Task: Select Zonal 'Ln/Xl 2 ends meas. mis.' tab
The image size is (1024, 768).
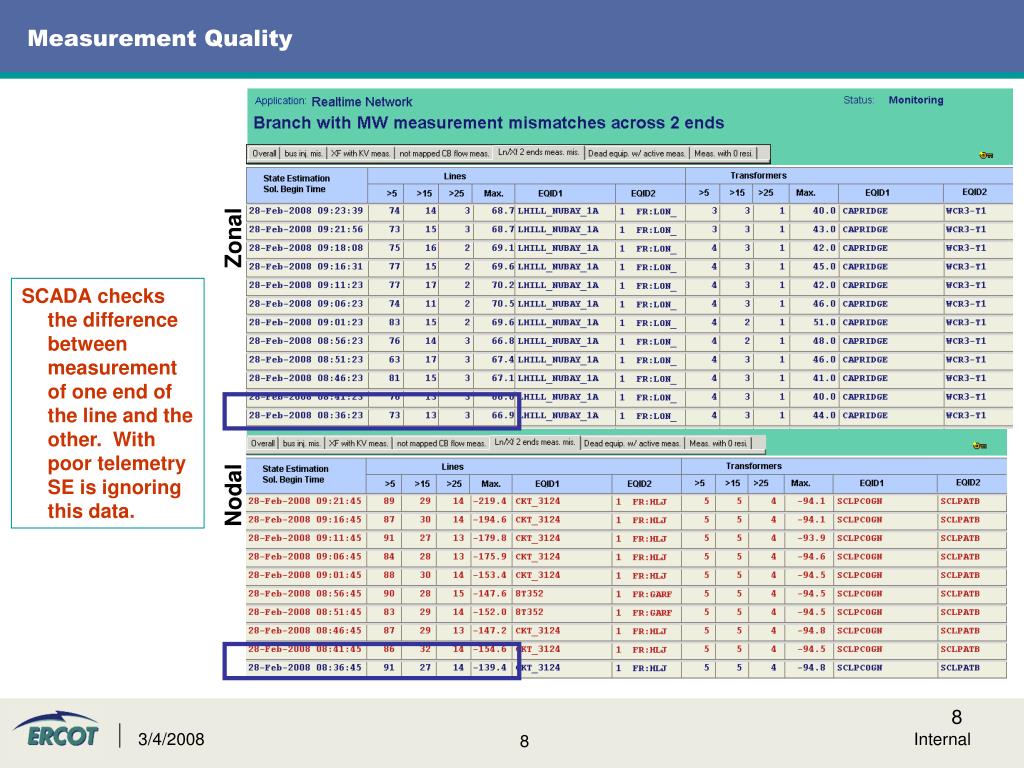Action: [538, 152]
